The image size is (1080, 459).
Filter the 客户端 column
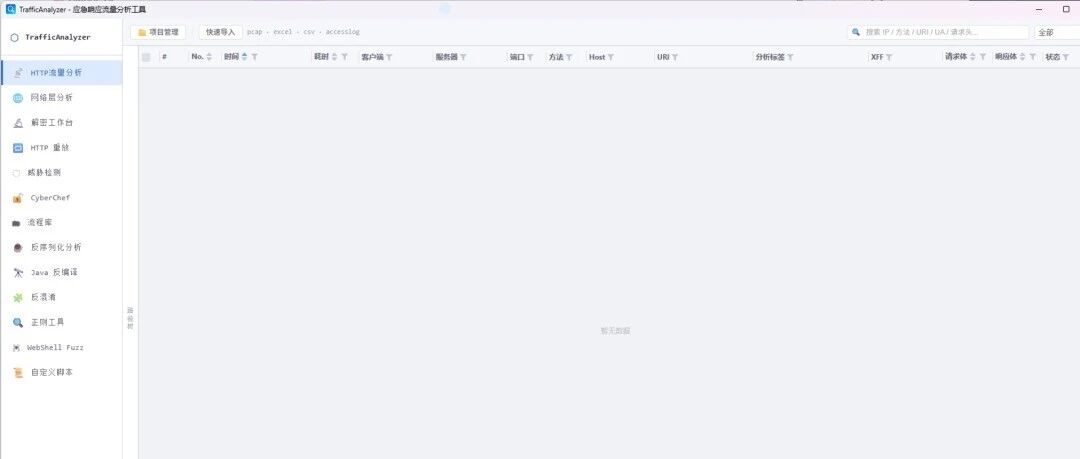389,57
